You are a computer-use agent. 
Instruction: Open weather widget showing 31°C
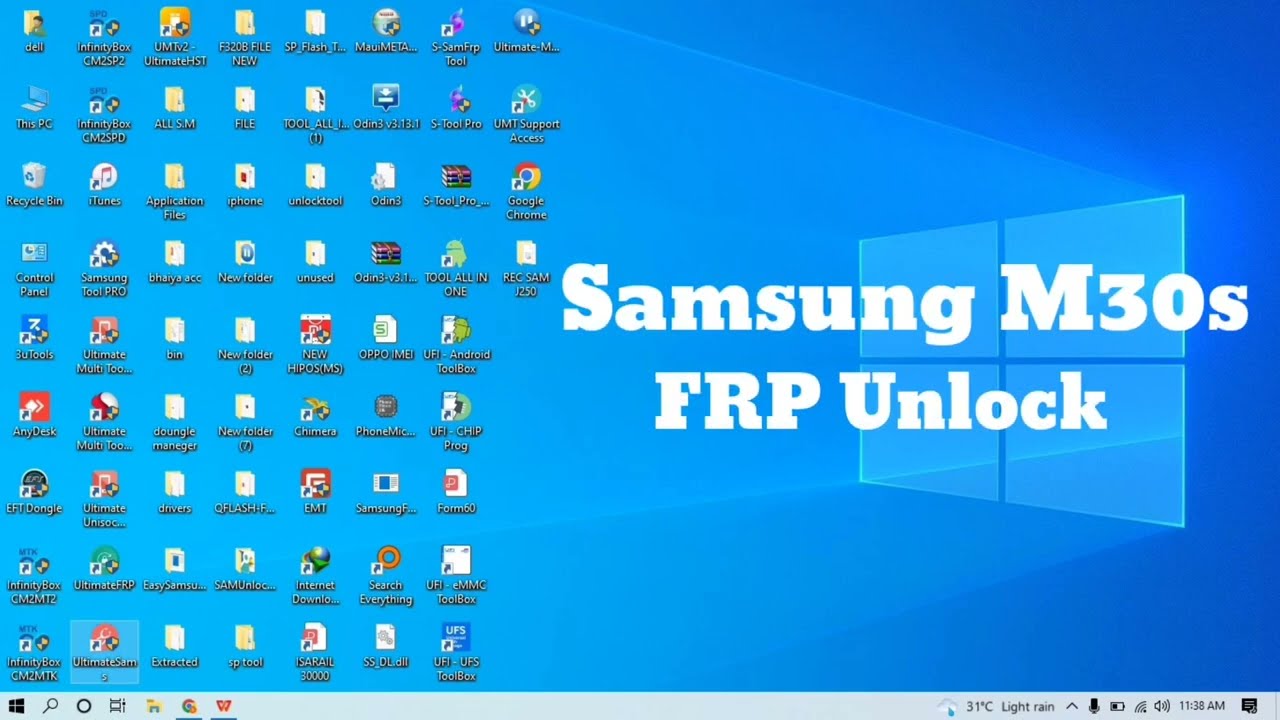pos(996,706)
